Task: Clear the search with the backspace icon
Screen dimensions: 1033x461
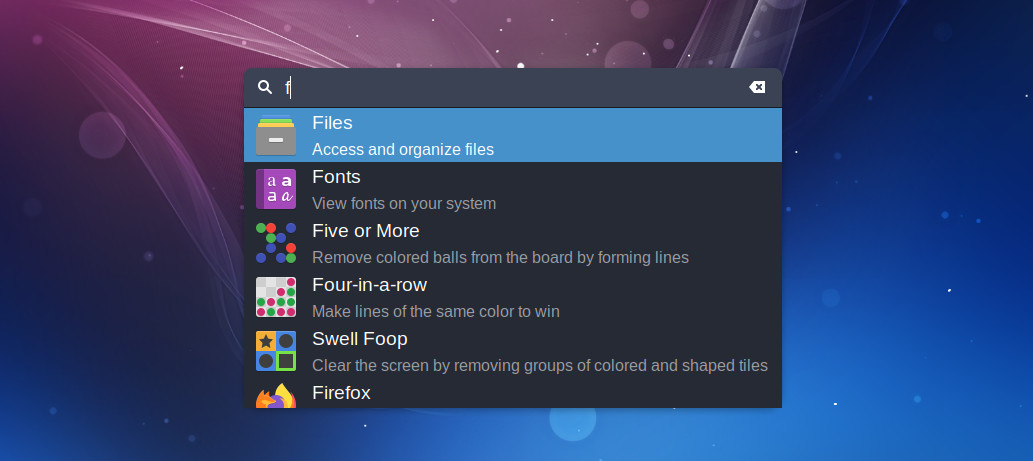Action: tap(757, 87)
